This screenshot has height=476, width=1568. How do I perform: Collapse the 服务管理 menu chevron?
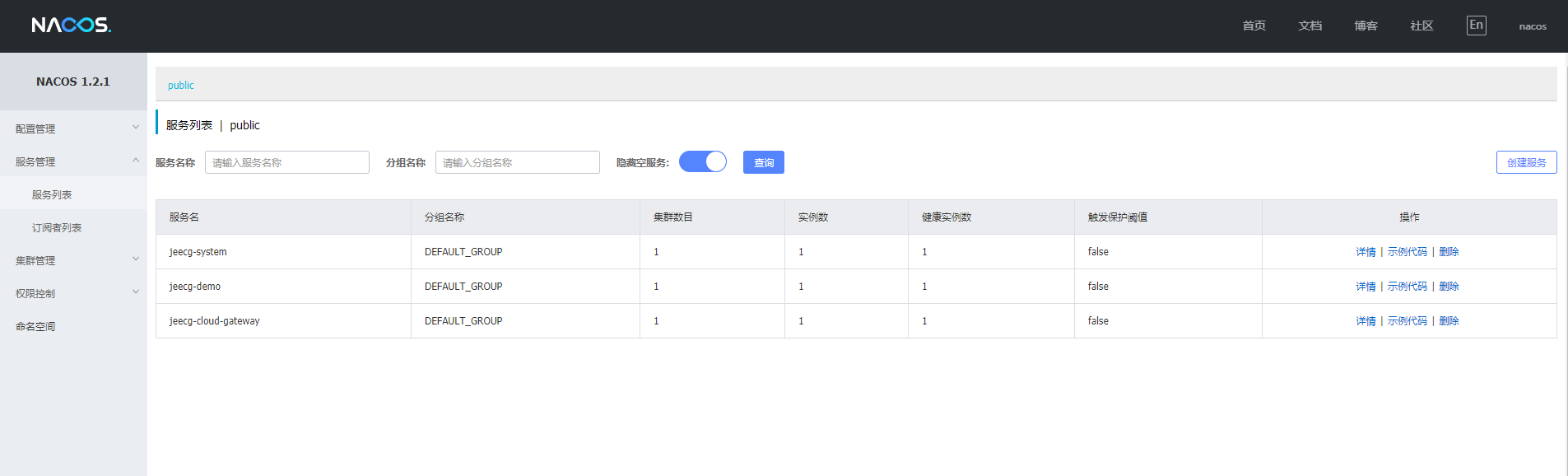[136, 161]
